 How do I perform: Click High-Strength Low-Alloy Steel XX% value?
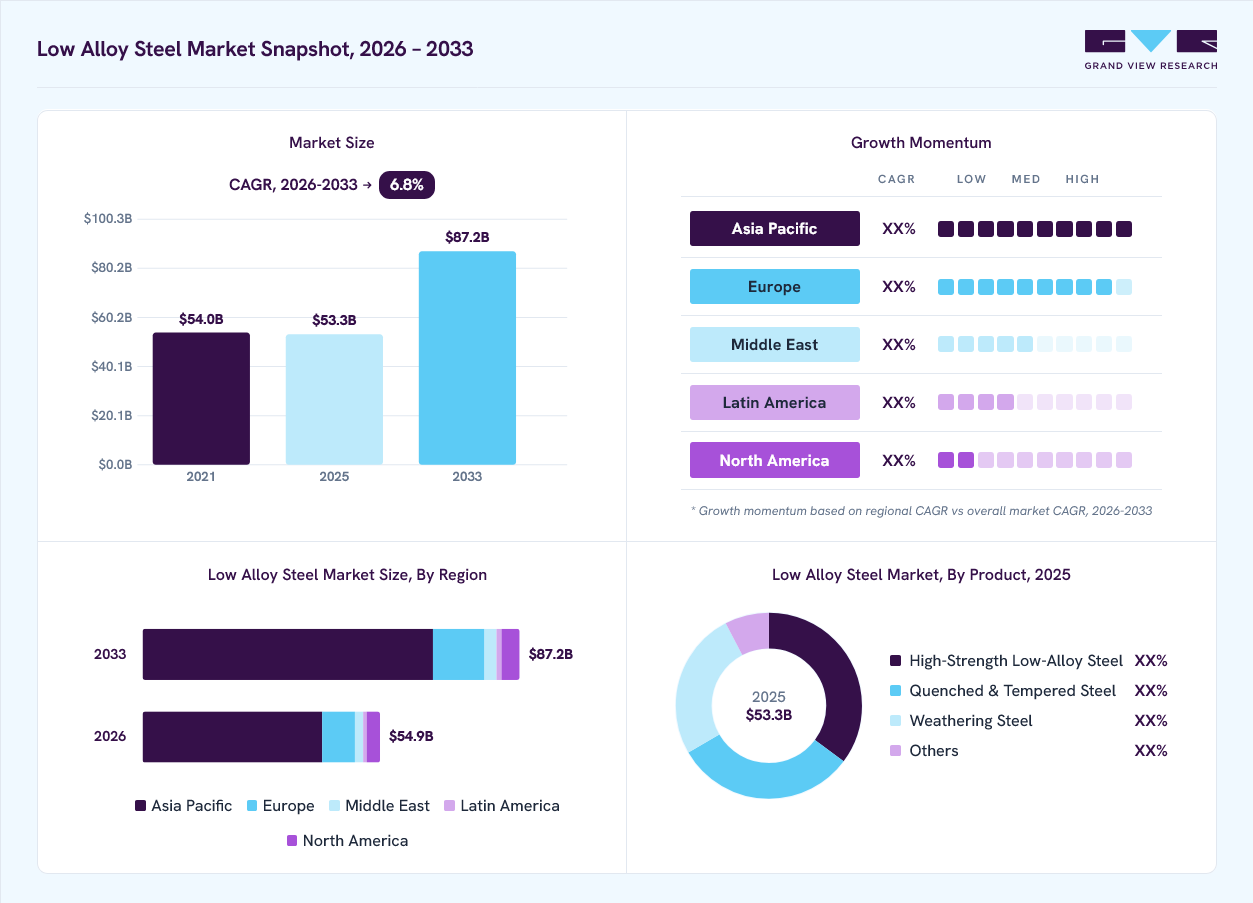pyautogui.click(x=1151, y=661)
